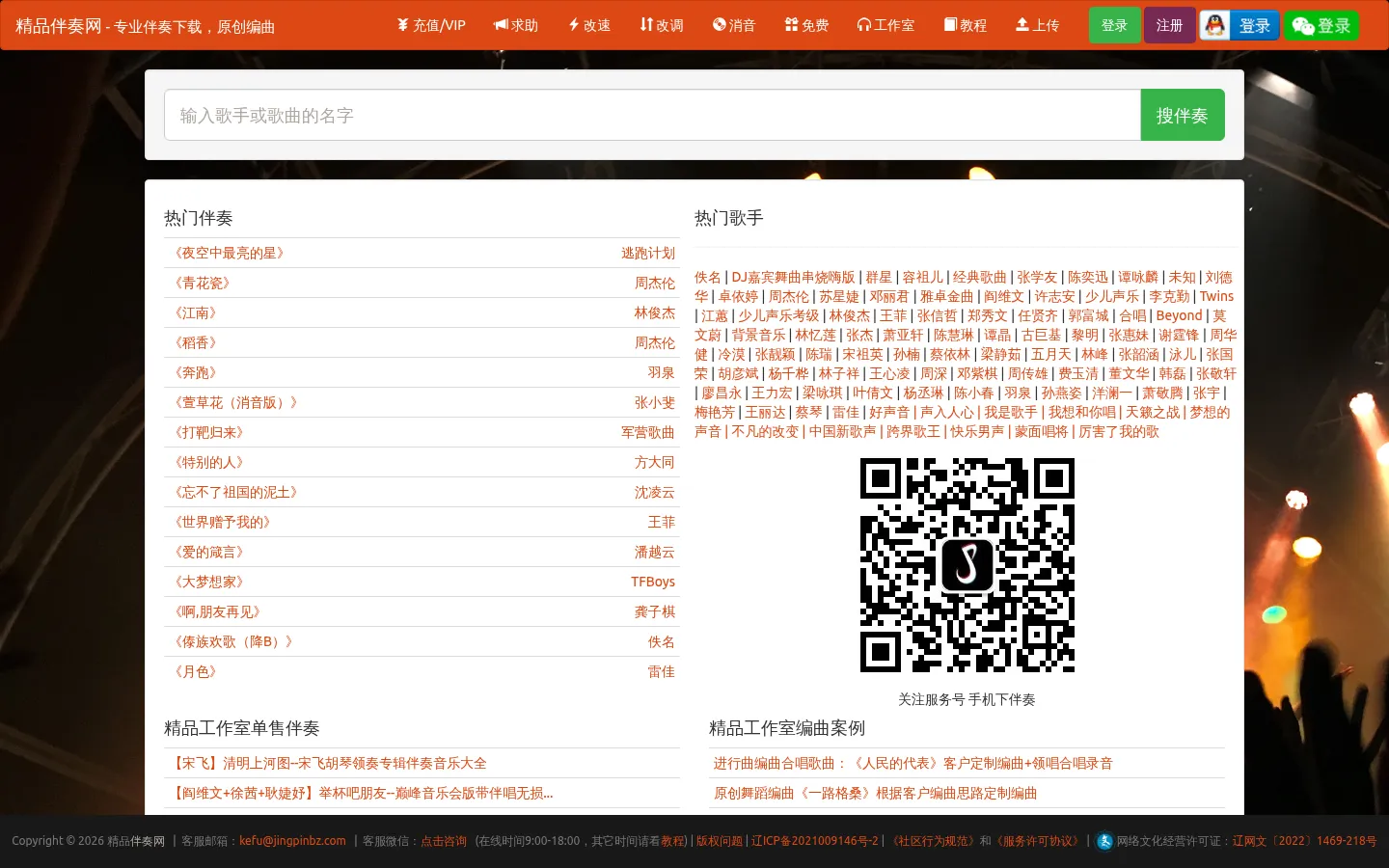Open artist 王菲 in the hot tracks list
Viewport: 1389px width, 868px height.
pyautogui.click(x=662, y=522)
